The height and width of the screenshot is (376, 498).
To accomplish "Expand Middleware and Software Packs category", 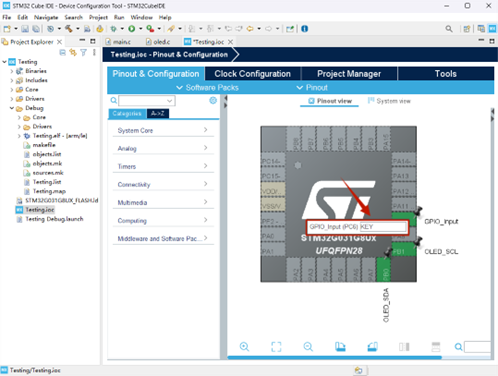I will [163, 238].
